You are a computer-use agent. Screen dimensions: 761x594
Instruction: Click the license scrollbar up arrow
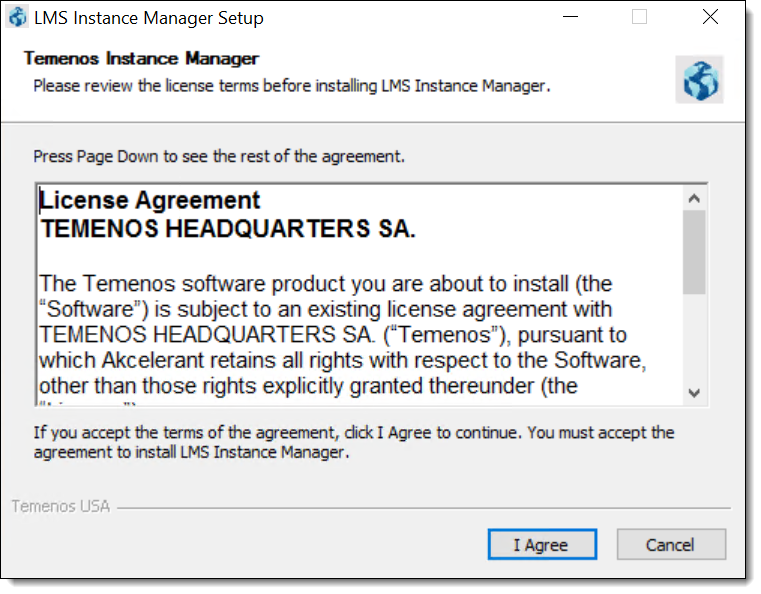pyautogui.click(x=694, y=198)
